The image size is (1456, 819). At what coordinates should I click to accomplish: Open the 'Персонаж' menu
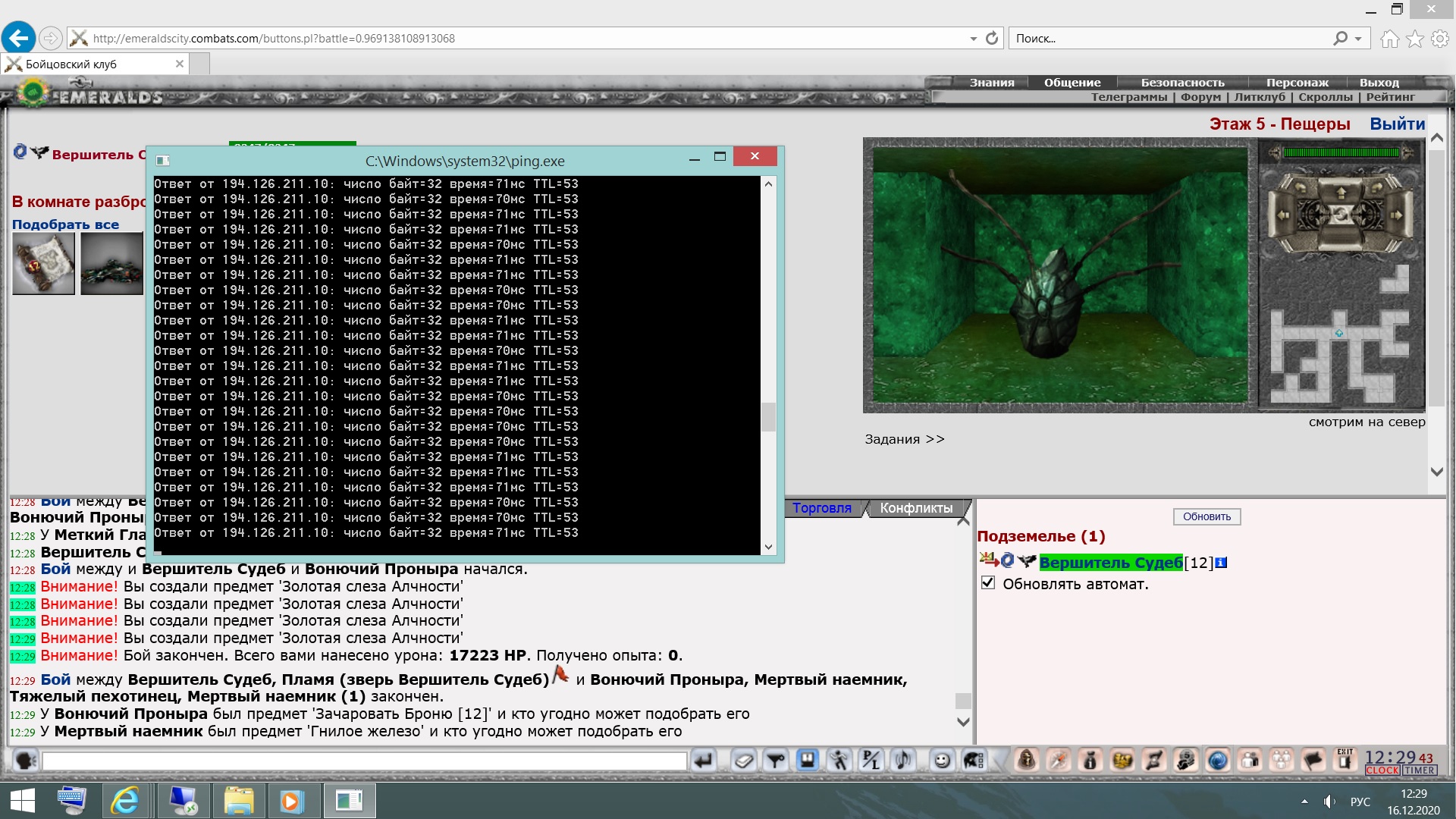coord(1297,83)
